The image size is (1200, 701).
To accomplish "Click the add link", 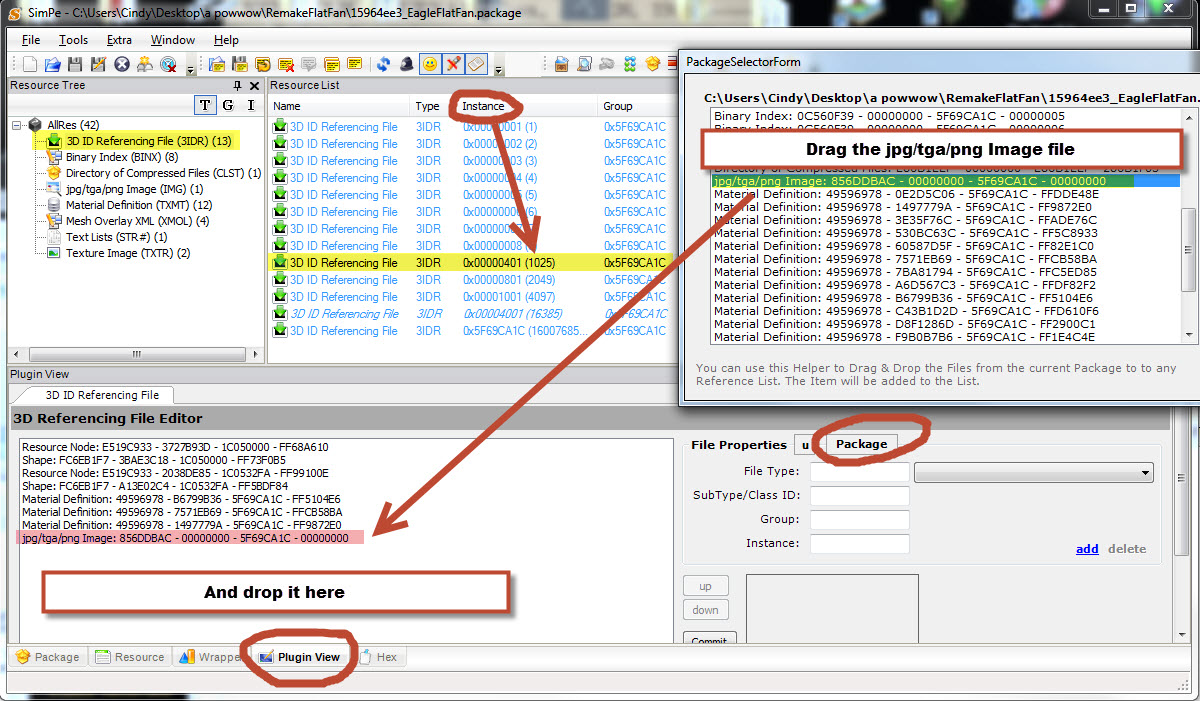I will tap(1087, 549).
